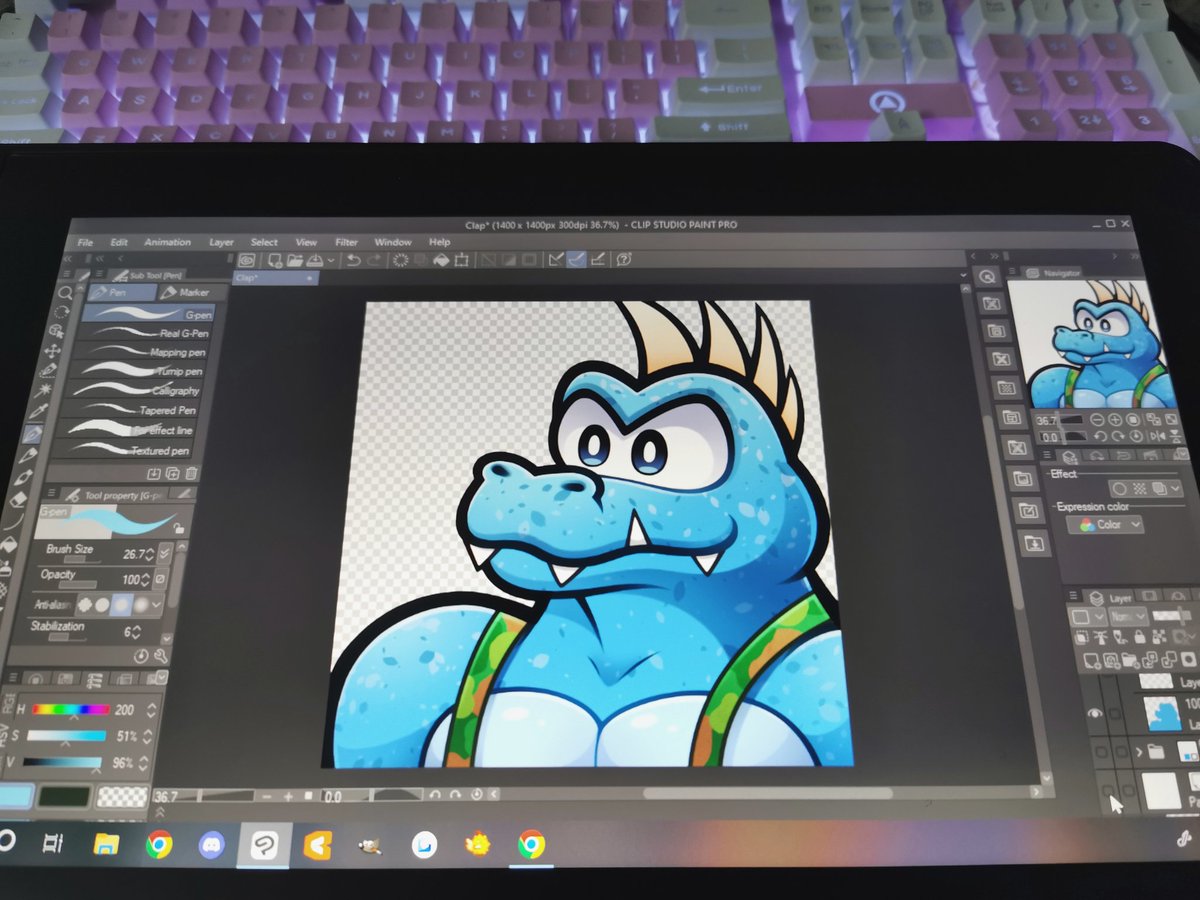
Task: Click the dark green sub color swatch
Action: 64,797
